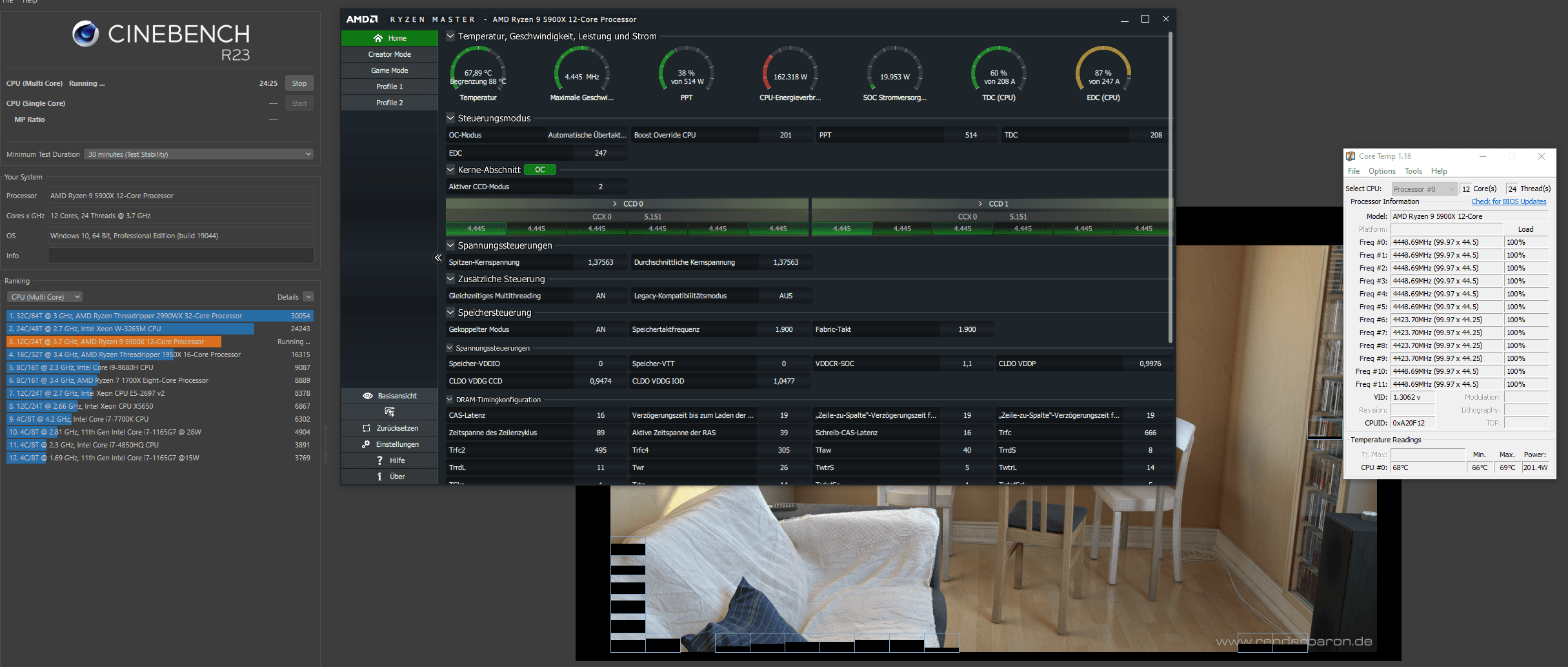
Task: Toggle the Gekoppelter Modus AN value
Action: click(x=601, y=329)
